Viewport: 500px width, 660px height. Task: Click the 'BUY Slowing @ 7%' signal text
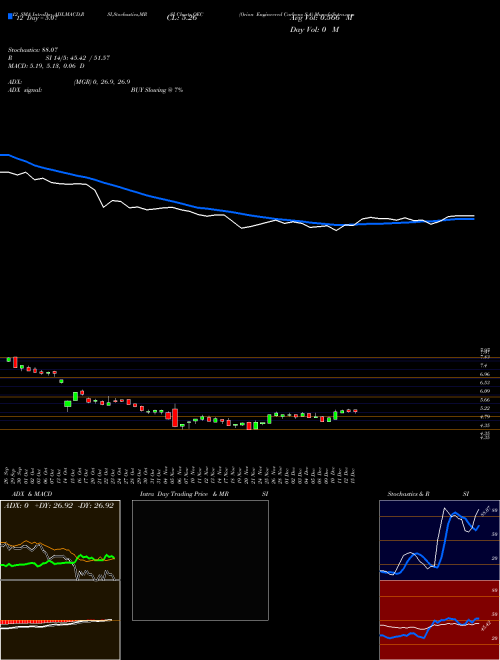coord(157,90)
